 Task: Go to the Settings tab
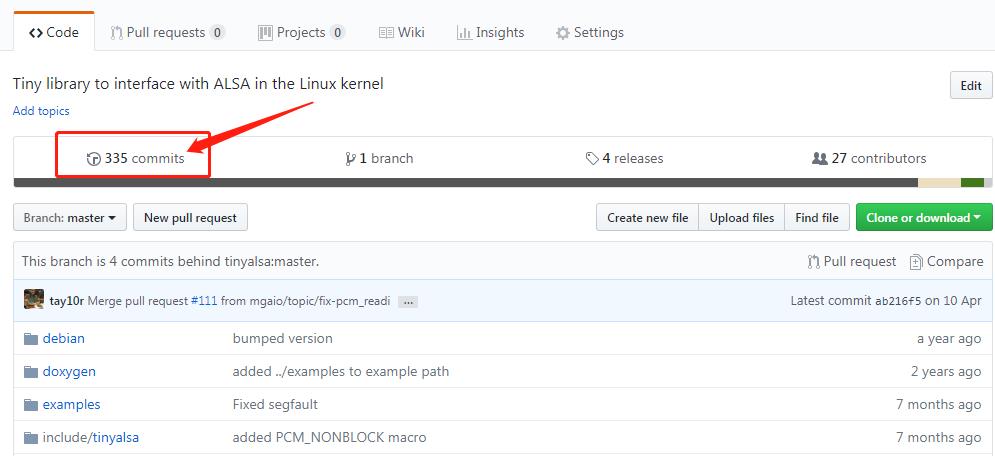point(590,32)
